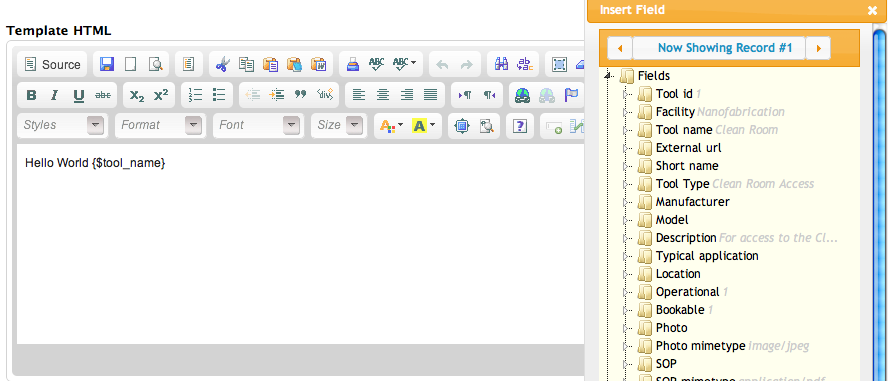Save the template with the floppy disk icon
Image resolution: width=888 pixels, height=381 pixels.
click(106, 65)
